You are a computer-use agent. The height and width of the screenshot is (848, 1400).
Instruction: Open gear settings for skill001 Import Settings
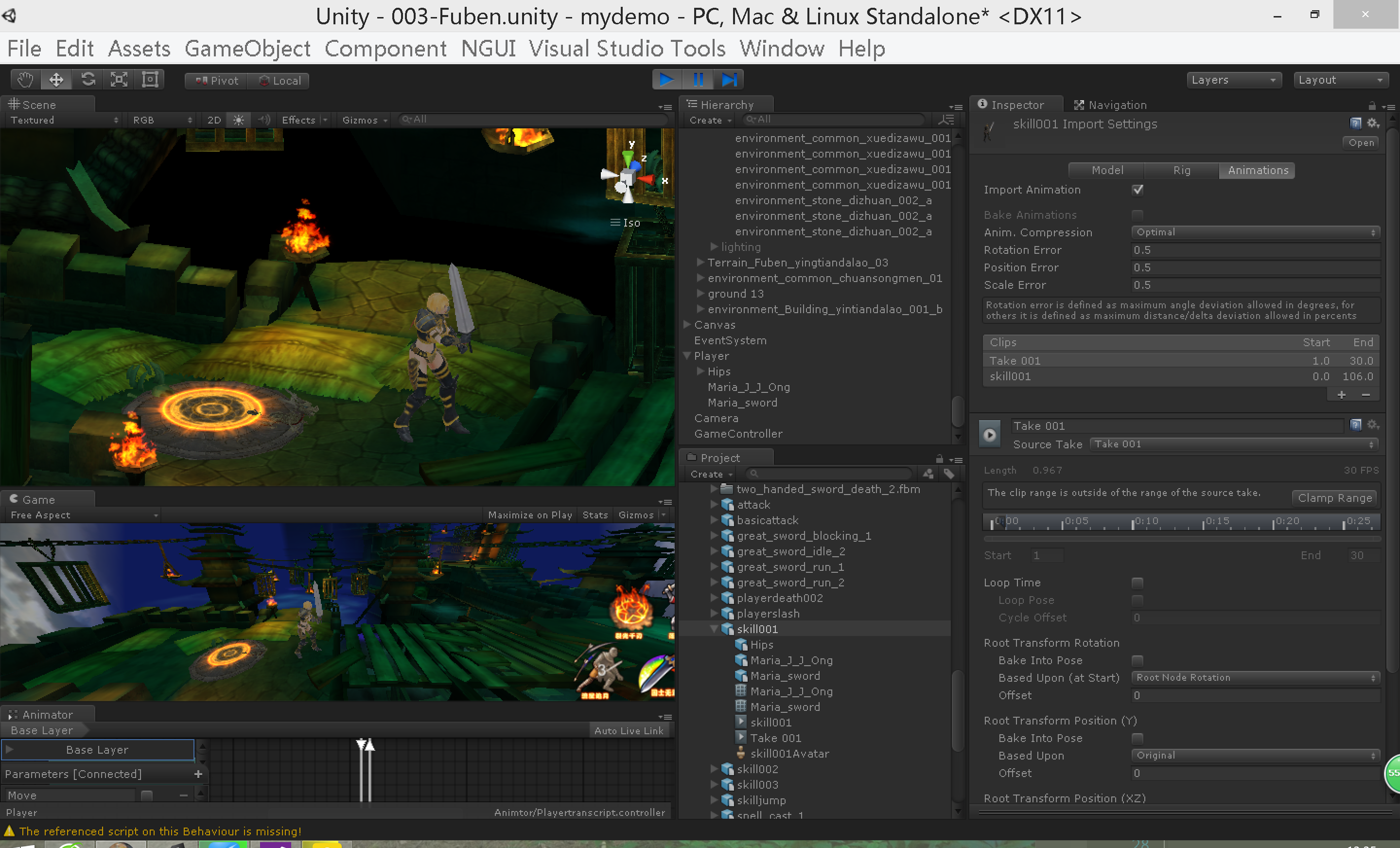tap(1373, 124)
